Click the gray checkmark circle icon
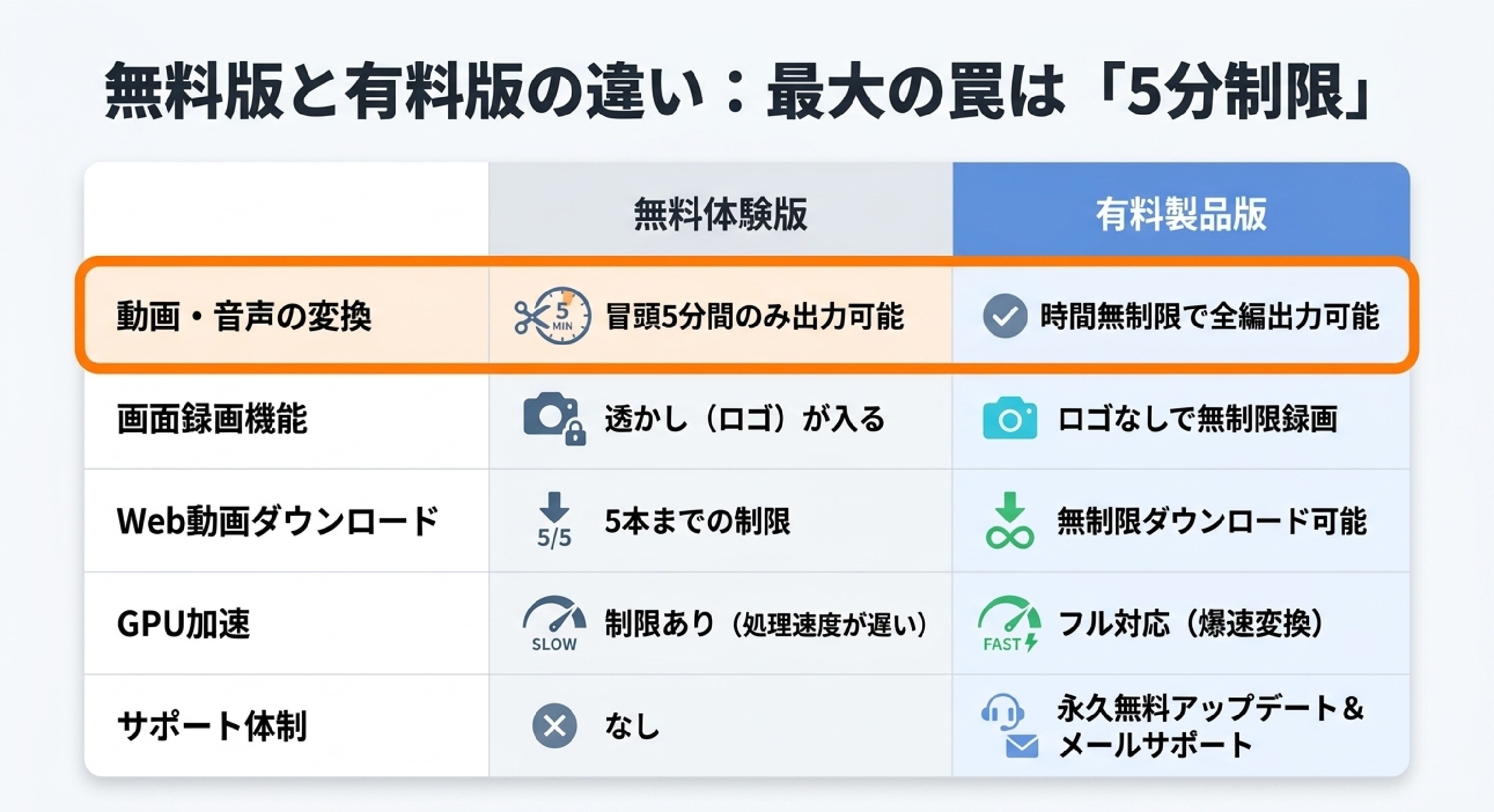Viewport: 1494px width, 812px height. click(x=1004, y=316)
